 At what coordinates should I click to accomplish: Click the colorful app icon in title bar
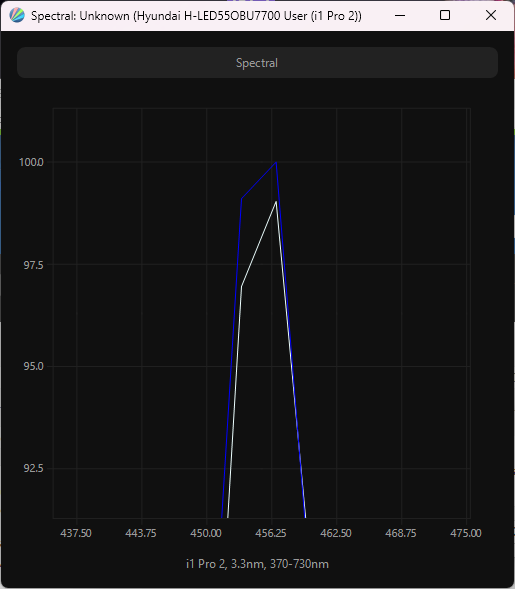click(x=17, y=15)
